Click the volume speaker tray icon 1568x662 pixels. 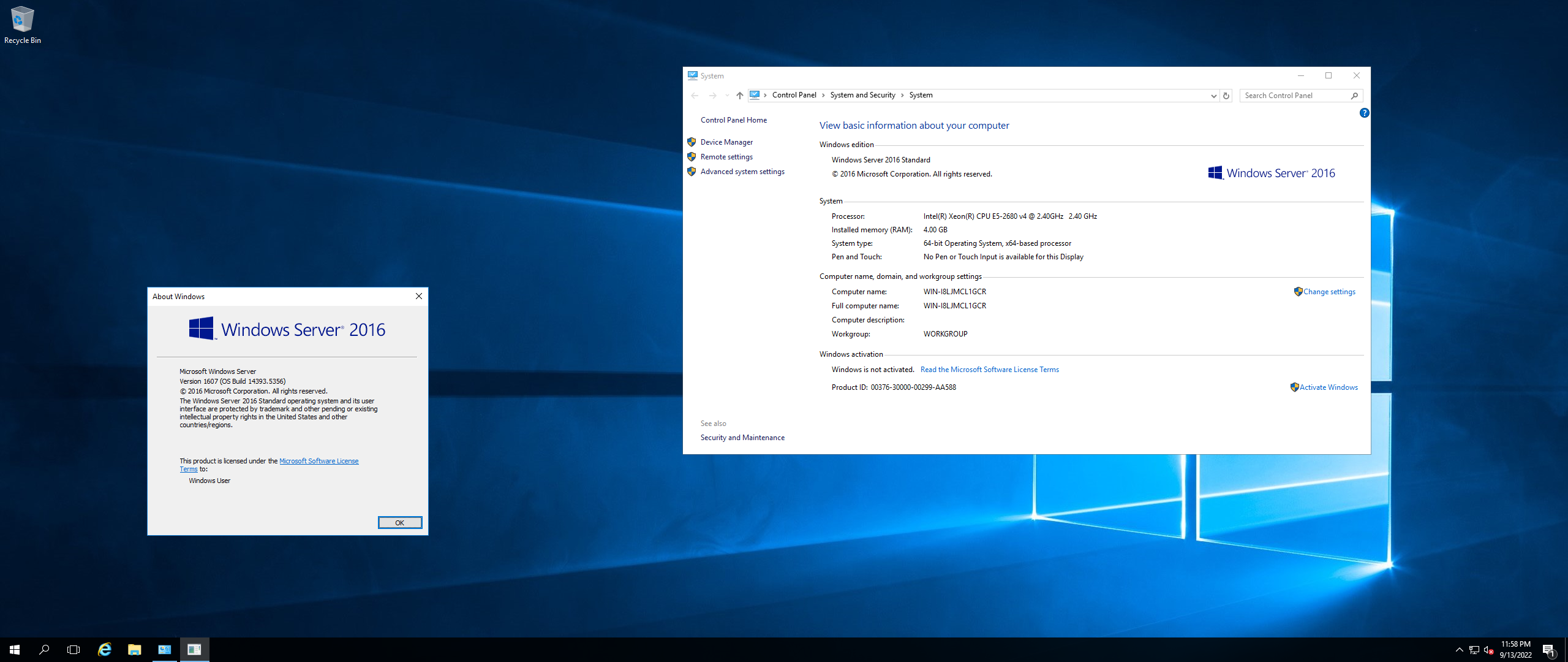click(1488, 650)
